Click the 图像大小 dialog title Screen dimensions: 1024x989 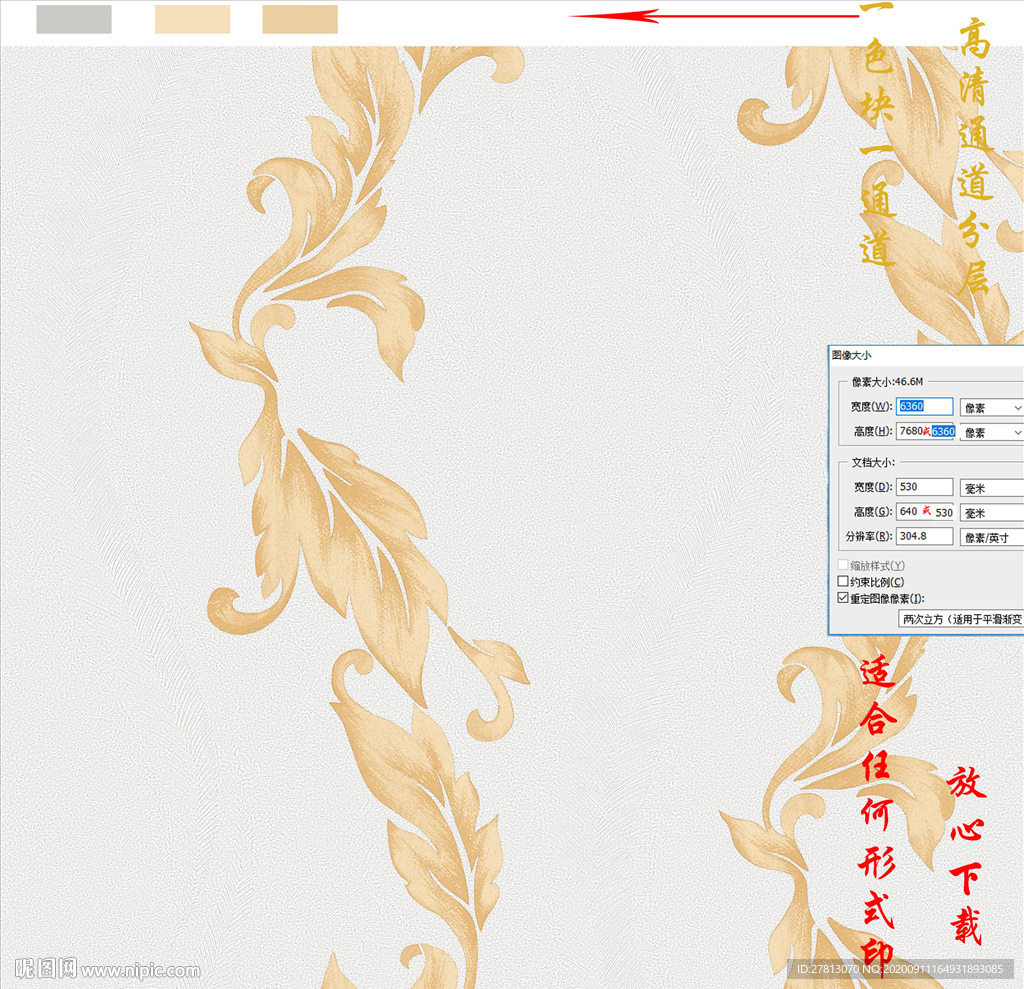(851, 355)
